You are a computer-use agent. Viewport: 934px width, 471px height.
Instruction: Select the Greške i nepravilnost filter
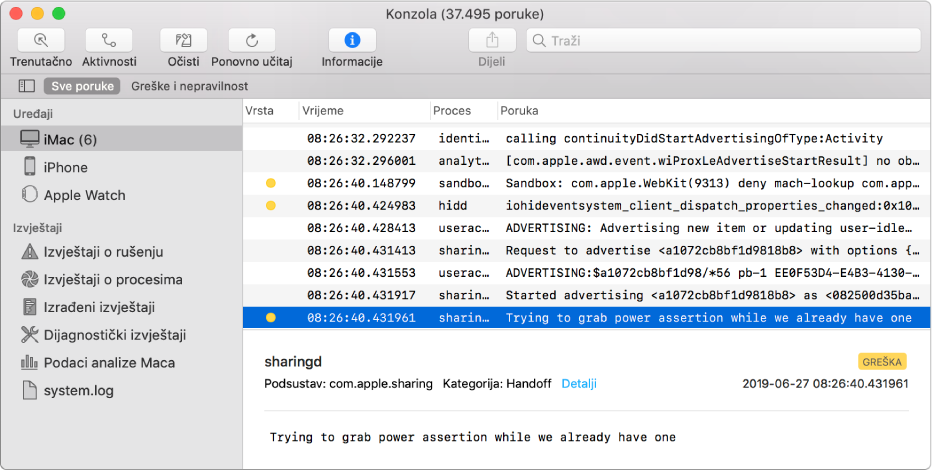tap(189, 86)
